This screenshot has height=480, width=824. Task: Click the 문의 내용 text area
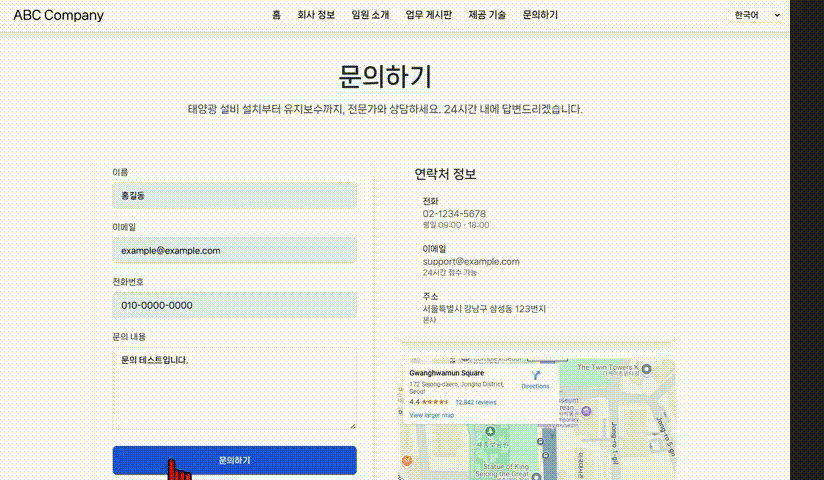(234, 389)
